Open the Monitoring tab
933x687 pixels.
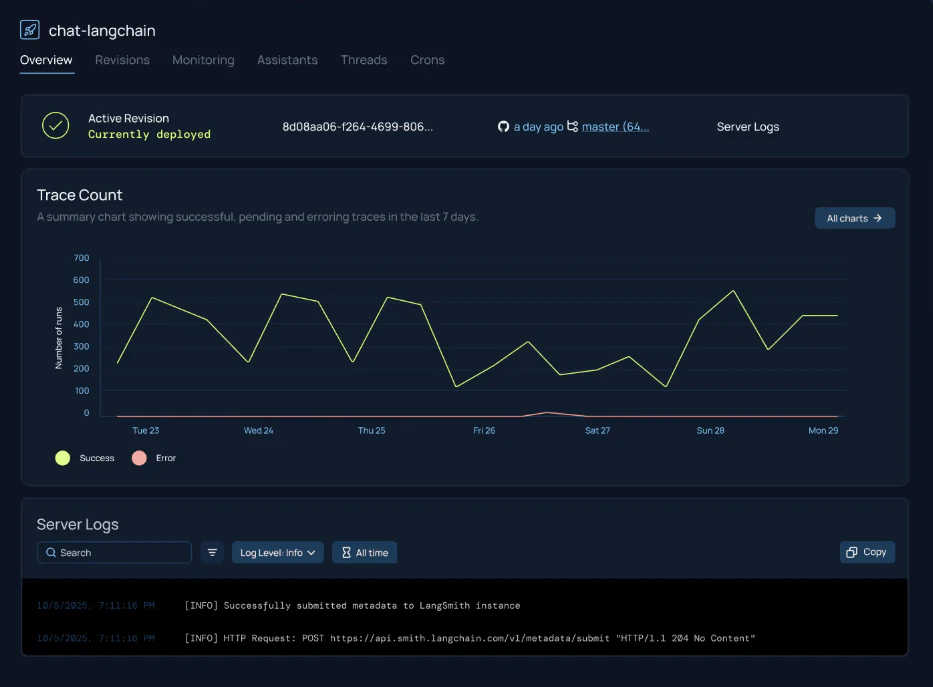tap(203, 60)
